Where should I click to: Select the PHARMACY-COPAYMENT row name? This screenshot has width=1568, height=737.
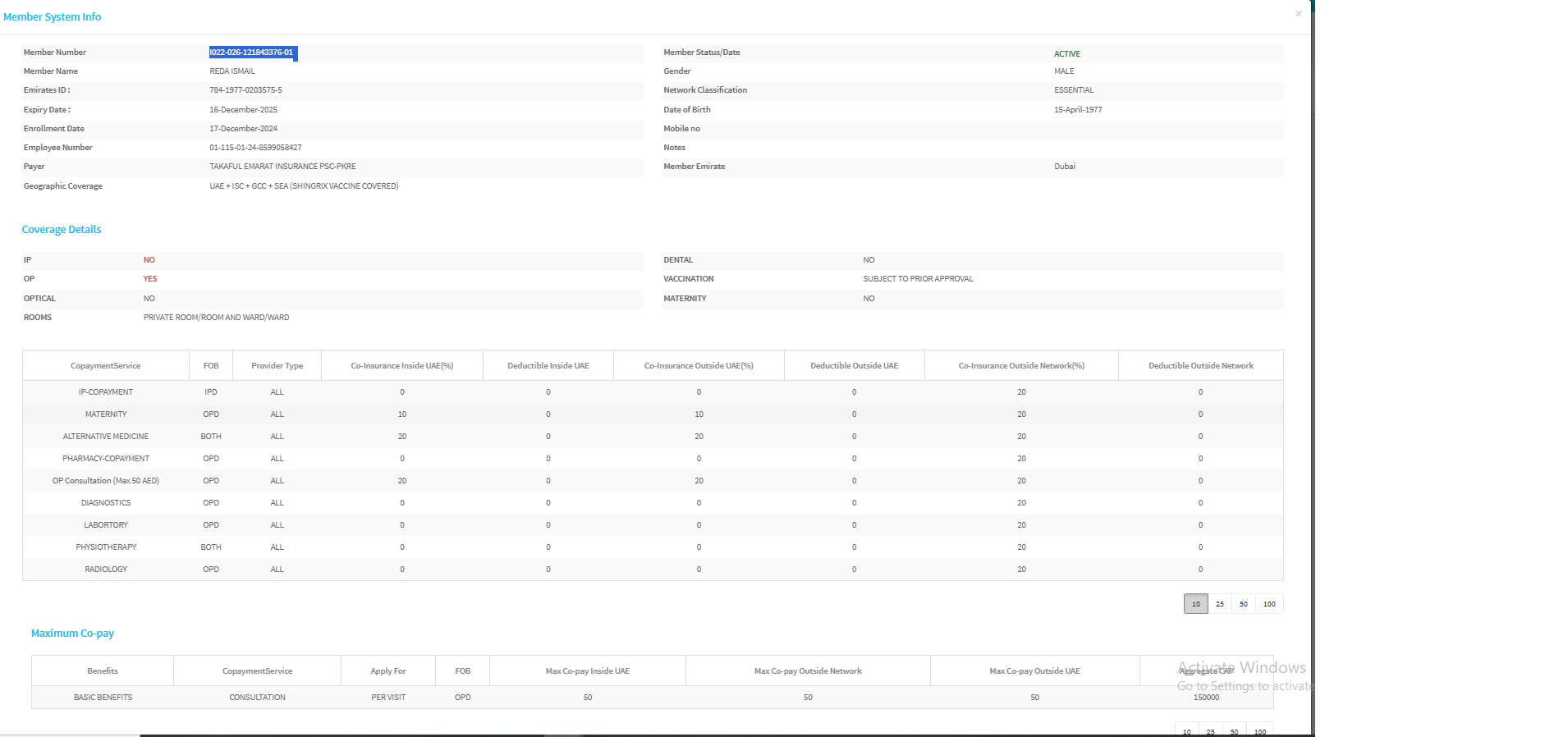[x=106, y=459]
